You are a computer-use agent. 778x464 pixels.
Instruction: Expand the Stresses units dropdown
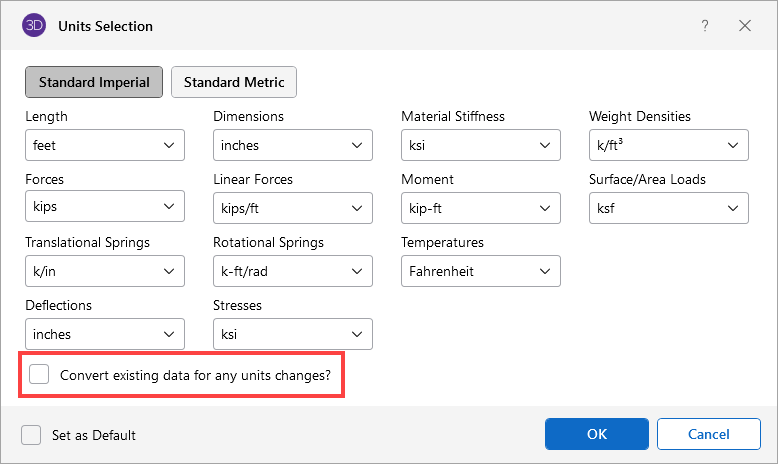[x=293, y=334]
